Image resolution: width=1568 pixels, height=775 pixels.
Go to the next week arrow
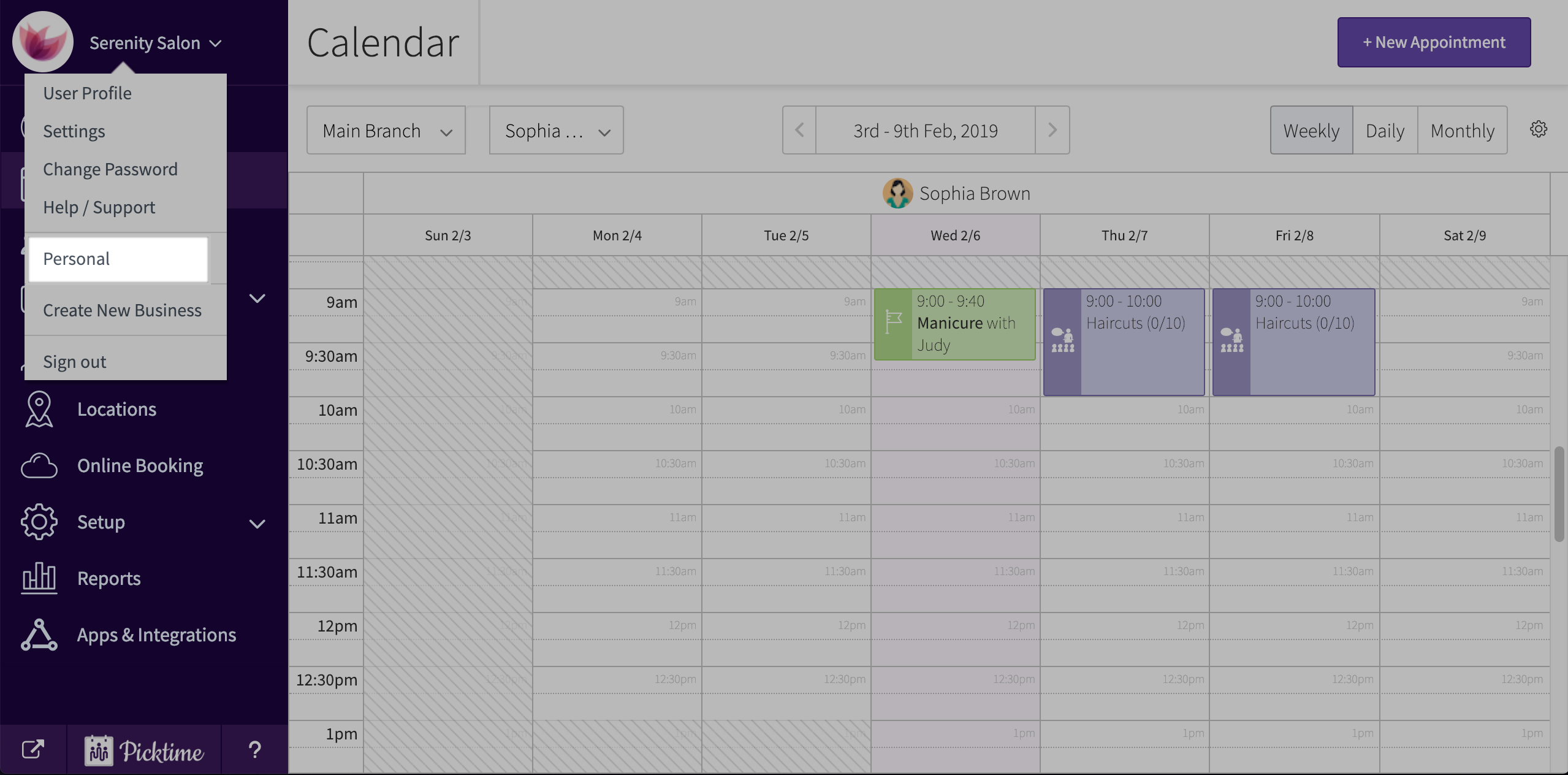1052,130
